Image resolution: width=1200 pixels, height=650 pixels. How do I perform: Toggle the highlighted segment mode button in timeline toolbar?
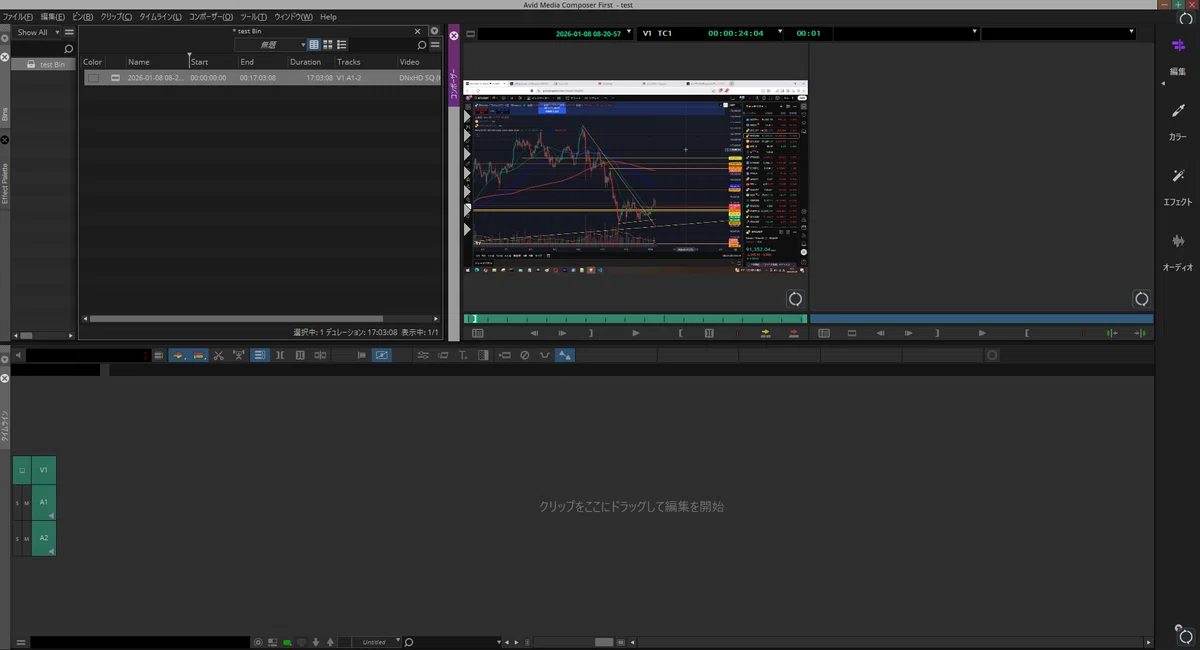pyautogui.click(x=260, y=355)
